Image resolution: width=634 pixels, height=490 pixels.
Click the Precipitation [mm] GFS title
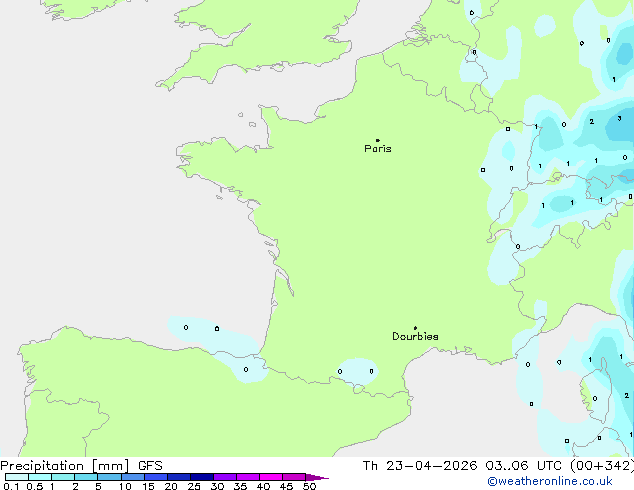pos(81,466)
